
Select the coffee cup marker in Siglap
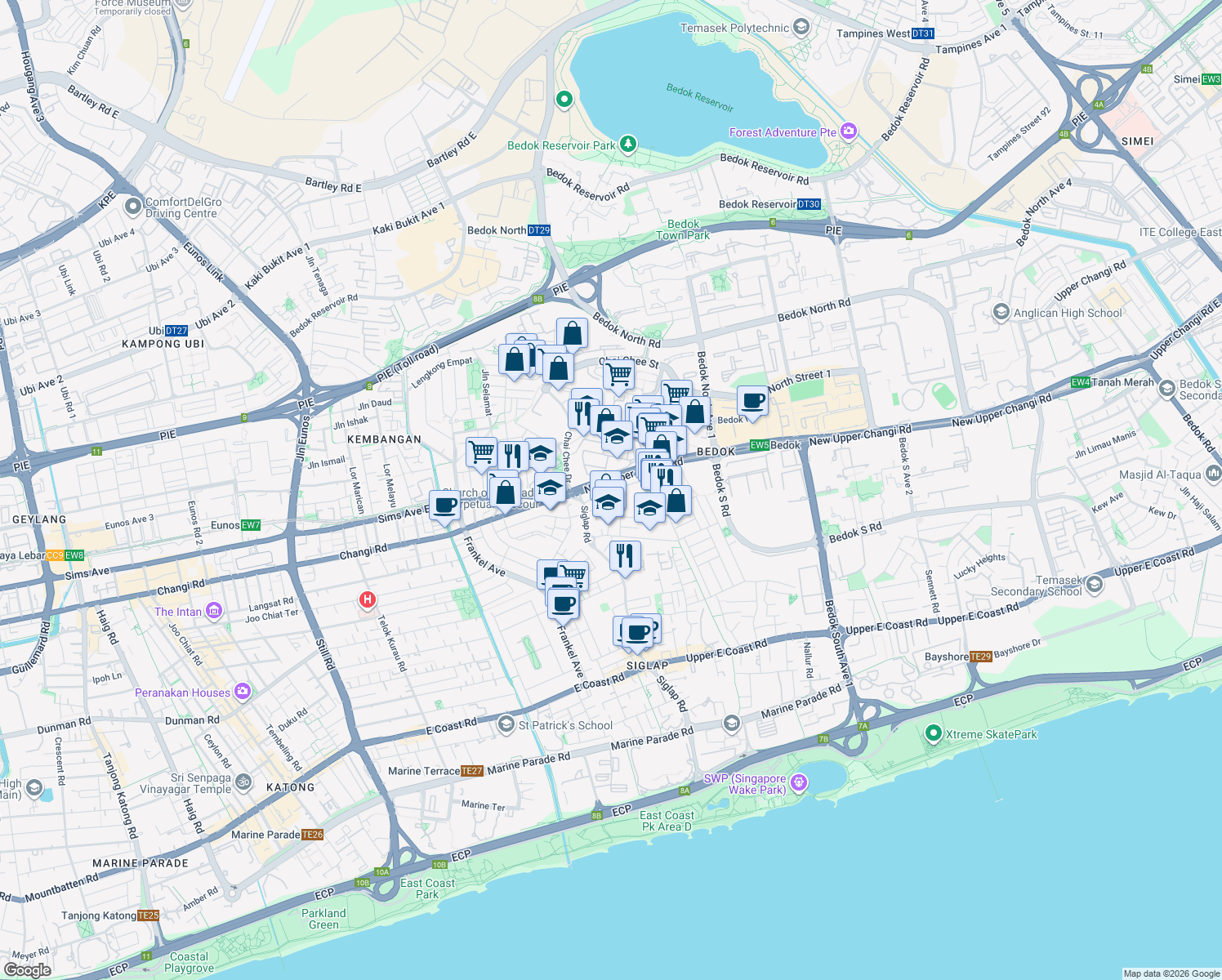point(637,630)
